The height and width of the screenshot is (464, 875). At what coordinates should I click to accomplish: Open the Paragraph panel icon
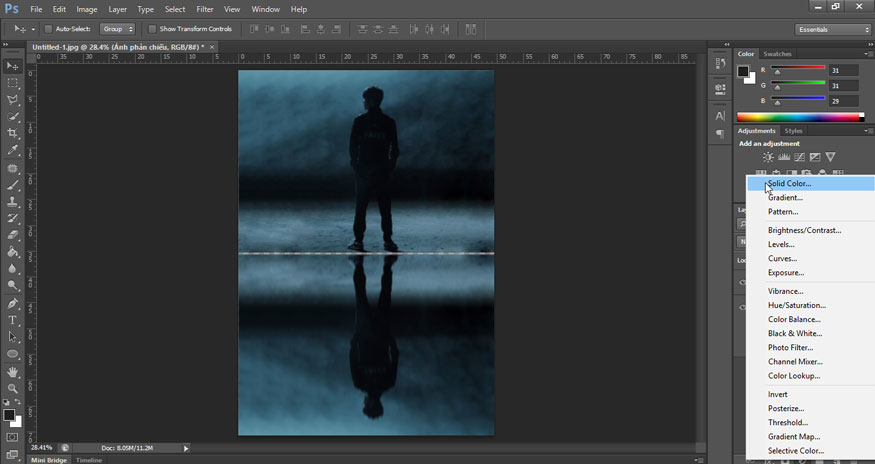coord(720,134)
